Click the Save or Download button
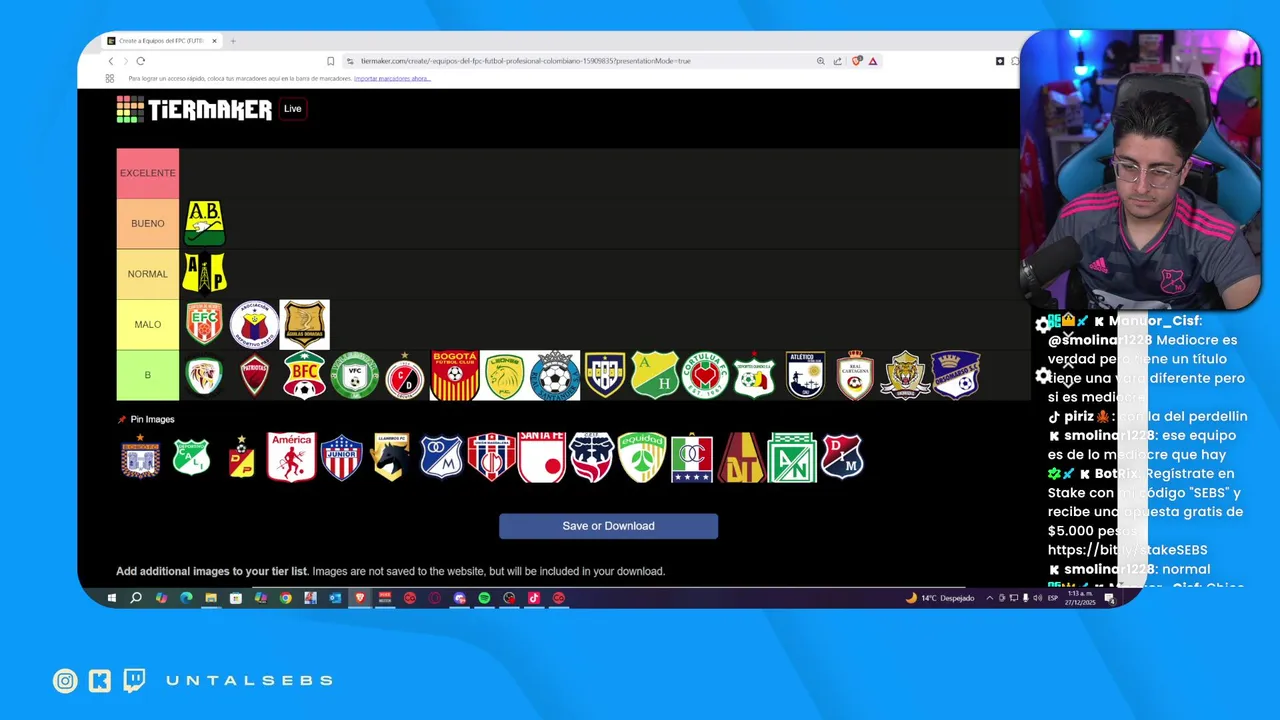1280x720 pixels. (608, 526)
